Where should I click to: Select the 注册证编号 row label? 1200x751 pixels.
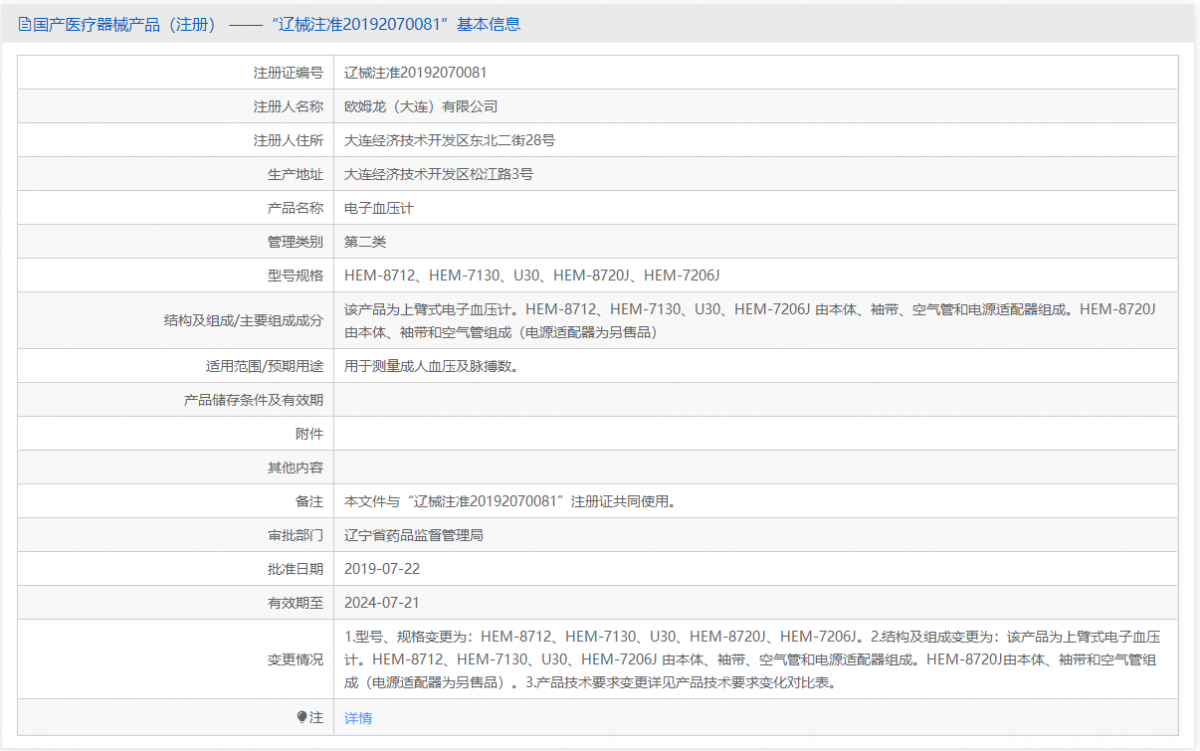tap(289, 72)
